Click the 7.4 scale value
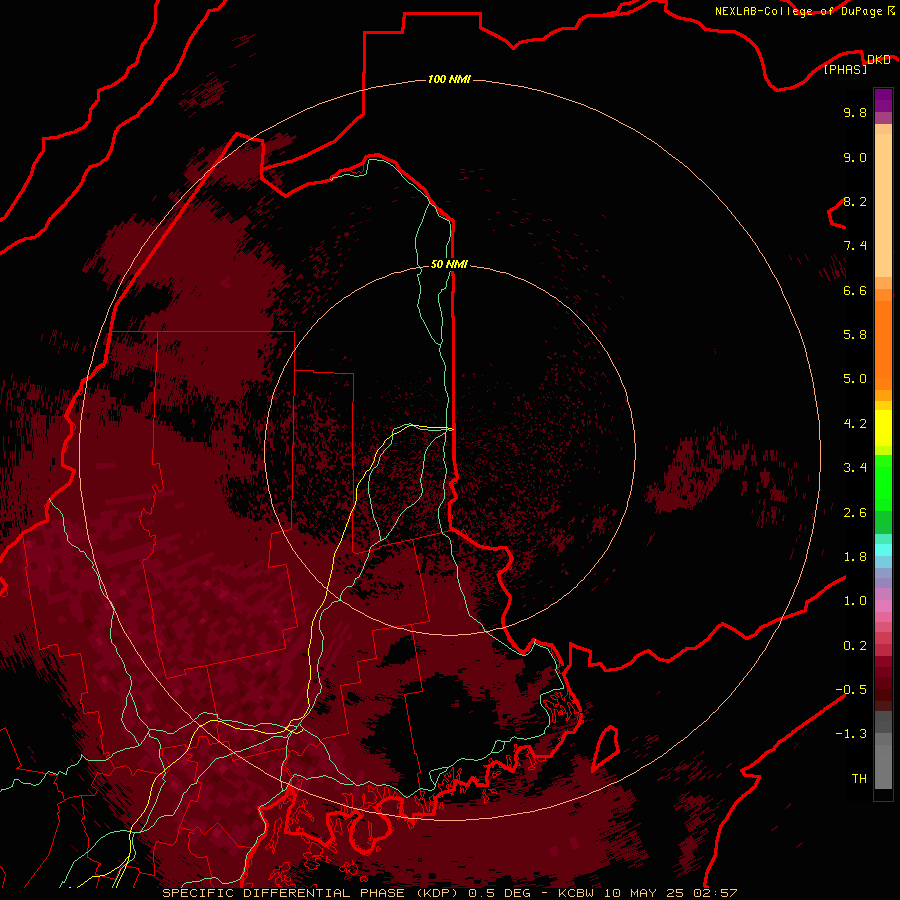This screenshot has height=900, width=900. tap(855, 246)
